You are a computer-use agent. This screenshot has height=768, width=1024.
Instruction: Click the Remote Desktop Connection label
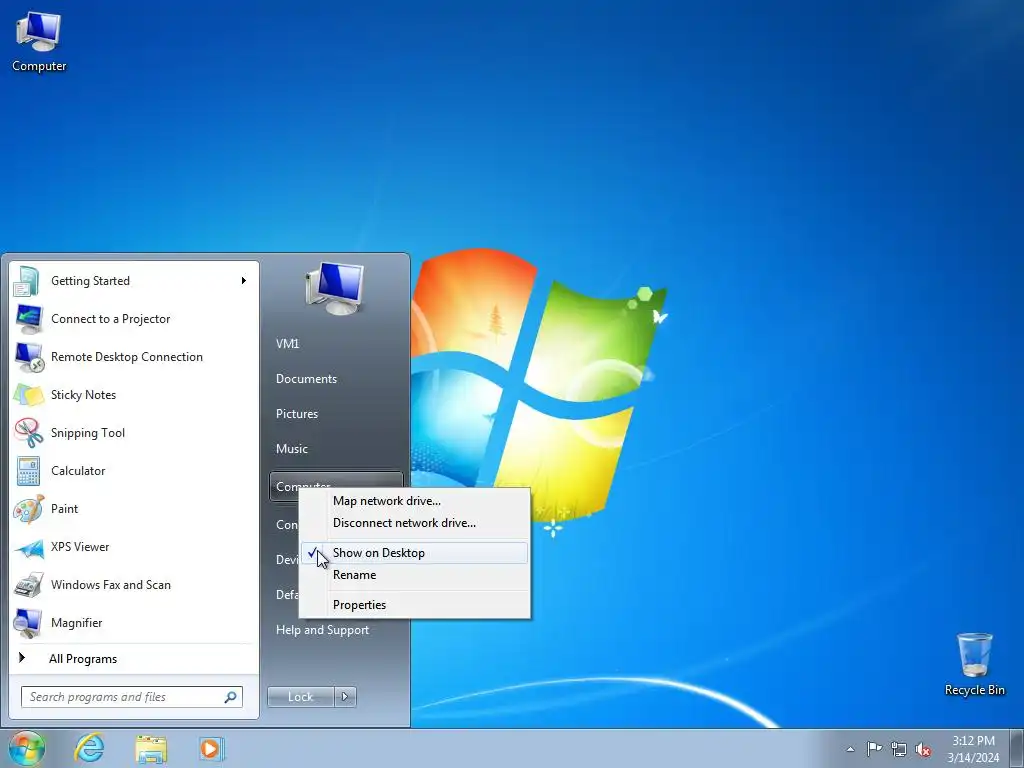[127, 357]
